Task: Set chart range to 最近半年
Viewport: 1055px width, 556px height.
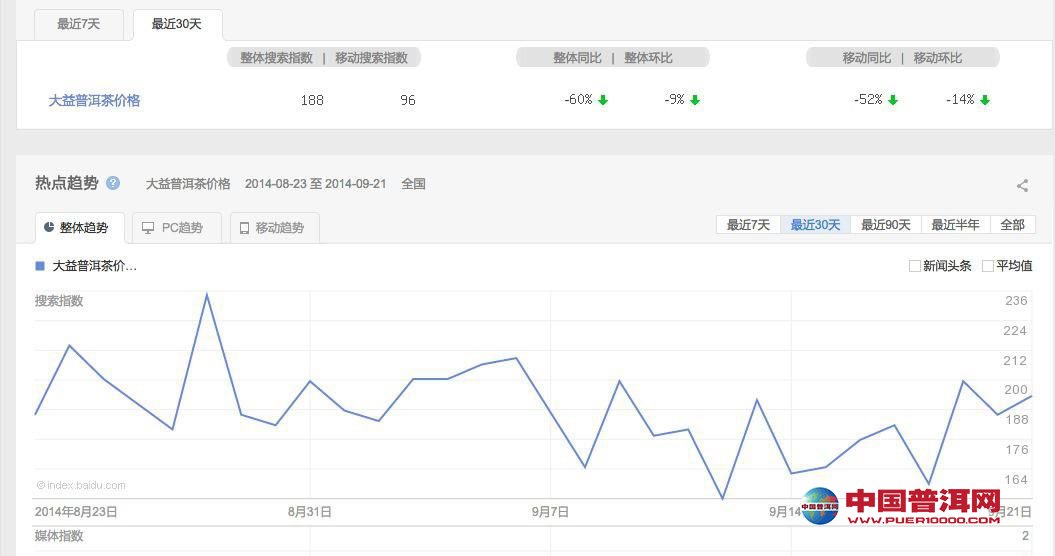Action: point(955,225)
